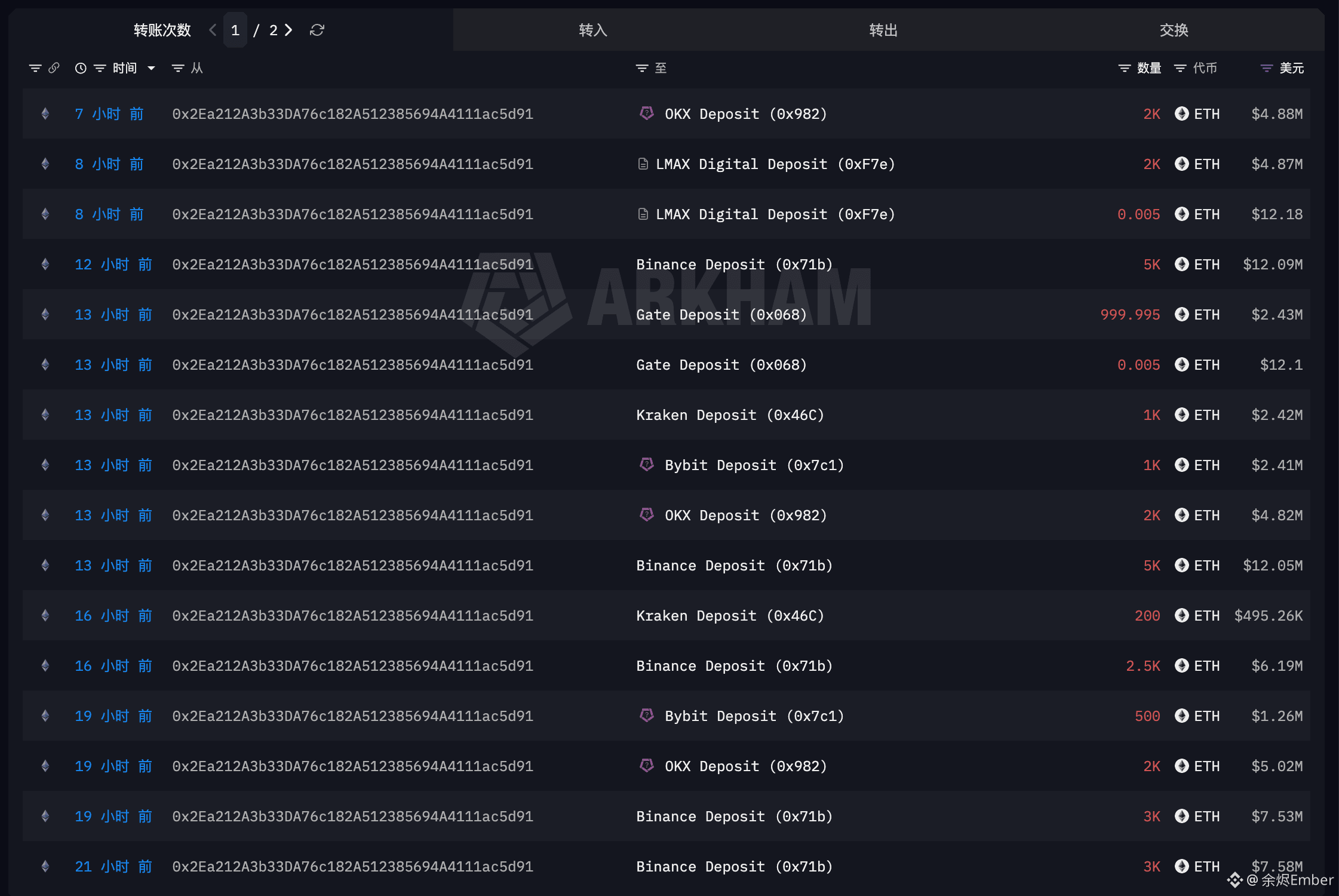
Task: Click Ethereum chain icon in 21 小时前 row
Action: point(45,866)
